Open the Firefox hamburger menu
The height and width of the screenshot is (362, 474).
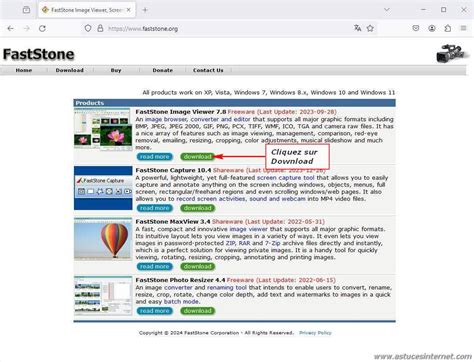coord(463,28)
